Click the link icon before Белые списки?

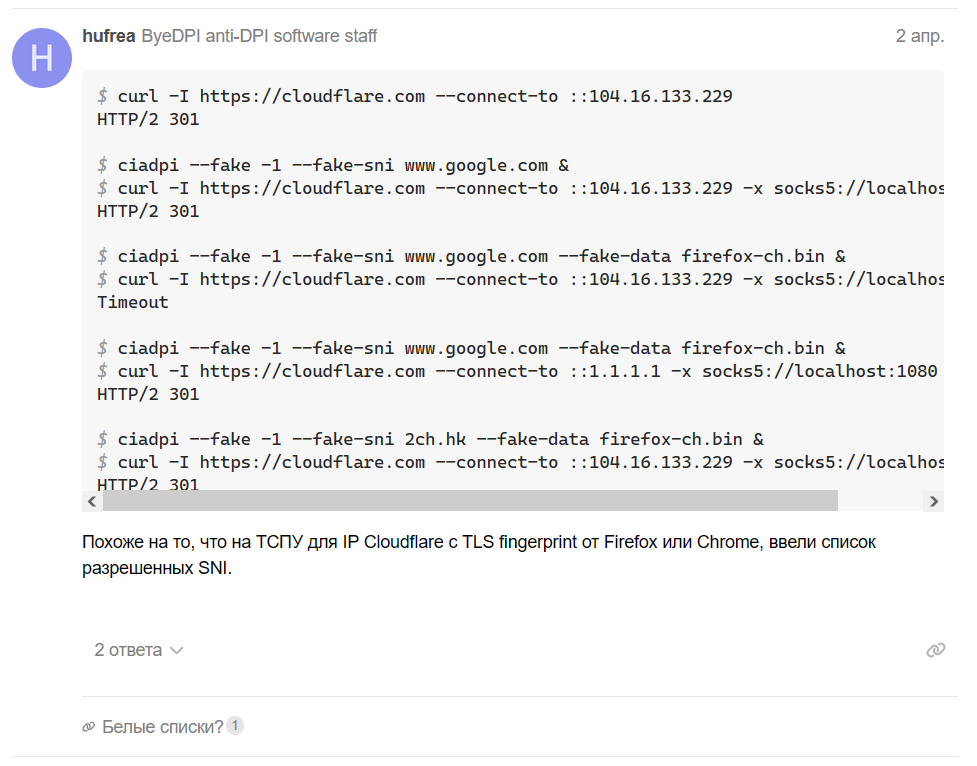click(x=88, y=727)
